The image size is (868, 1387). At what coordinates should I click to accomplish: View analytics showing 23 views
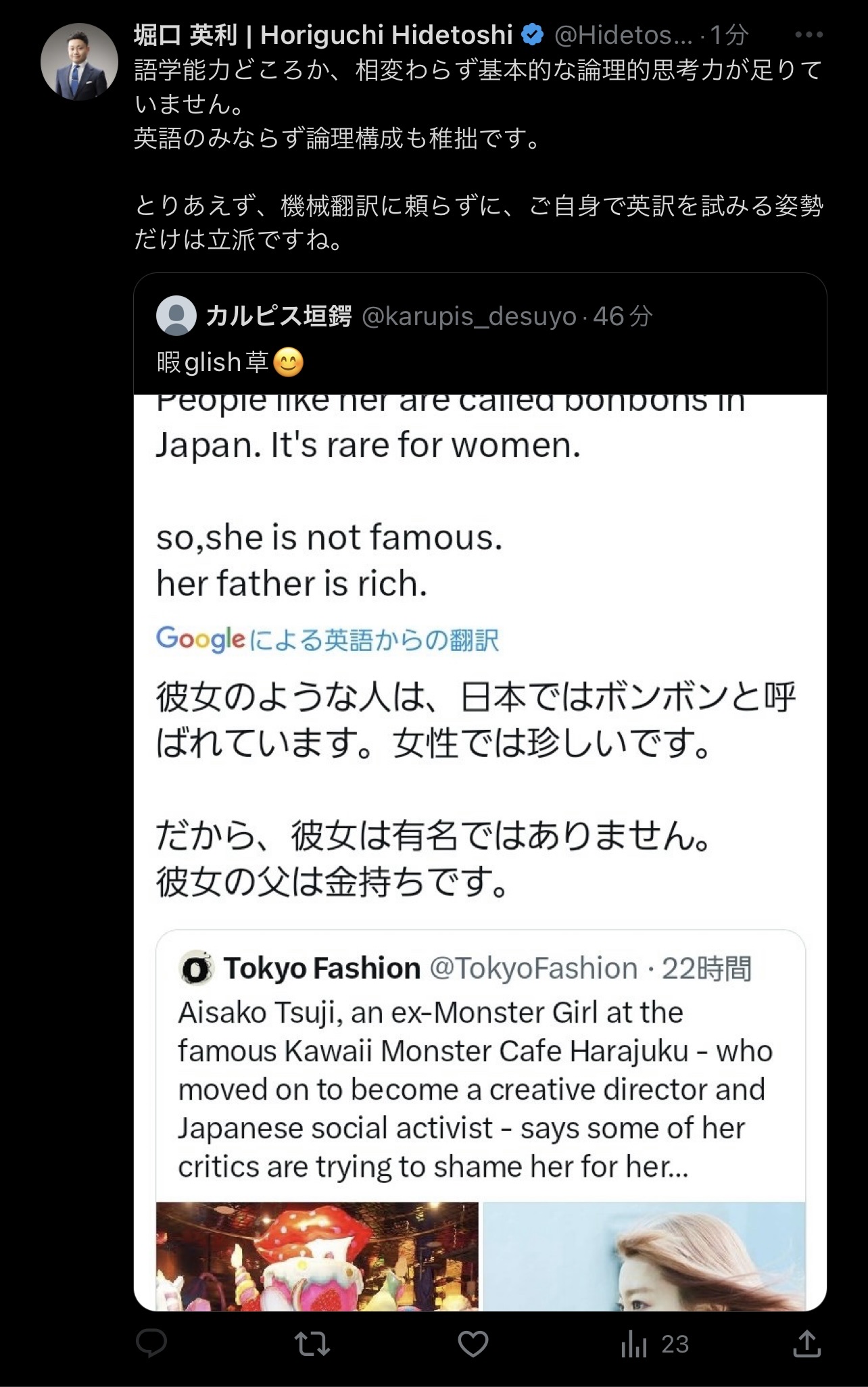coord(654,1344)
